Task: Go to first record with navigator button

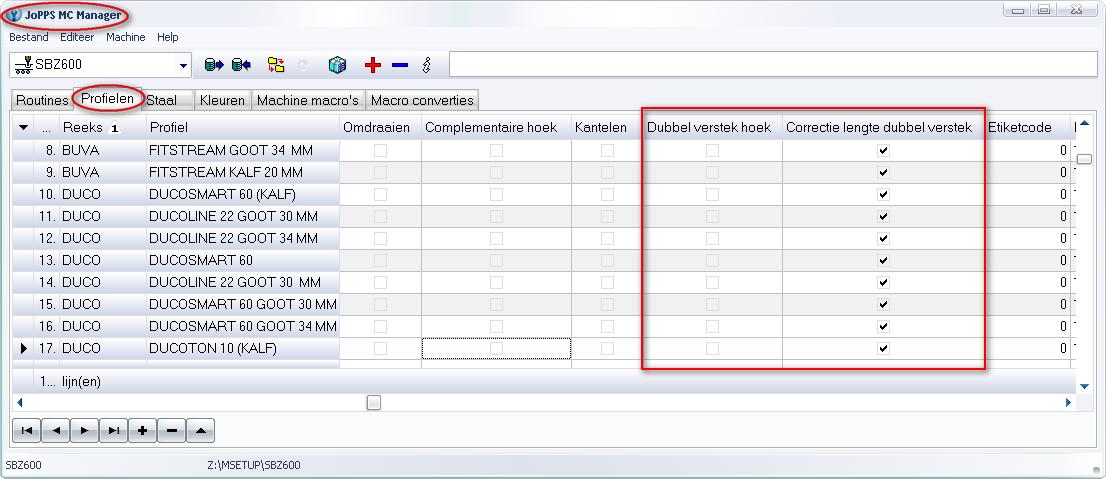Action: (x=27, y=430)
